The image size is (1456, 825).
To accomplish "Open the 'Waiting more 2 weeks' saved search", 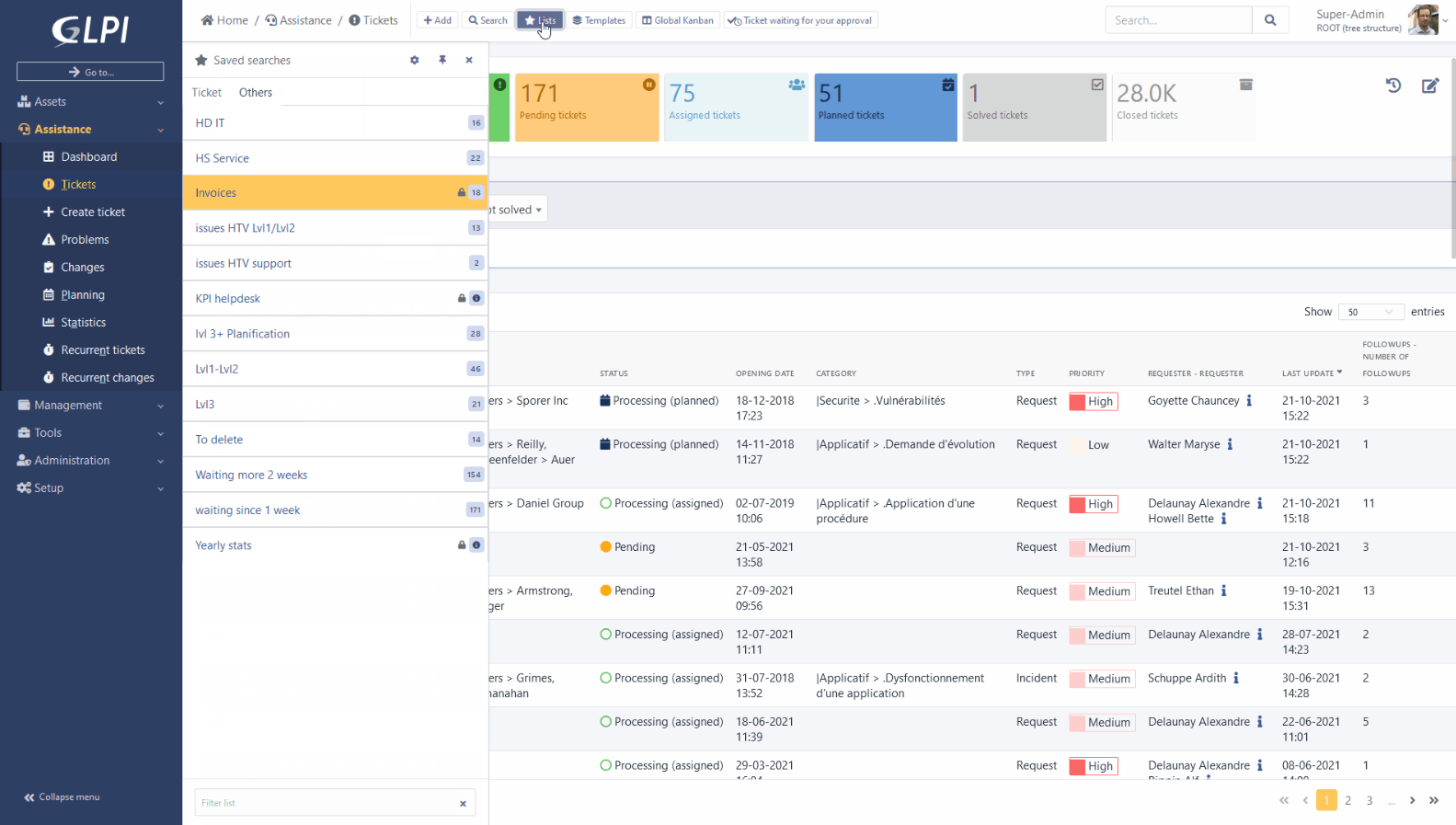I will point(251,476).
